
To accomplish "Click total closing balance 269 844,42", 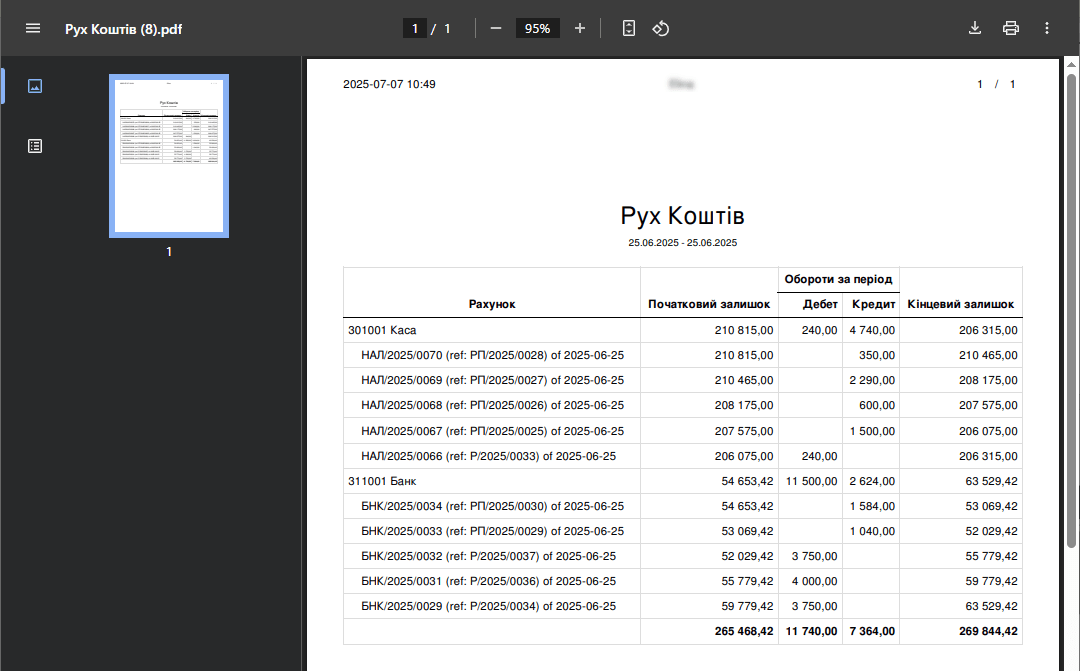I will (988, 631).
